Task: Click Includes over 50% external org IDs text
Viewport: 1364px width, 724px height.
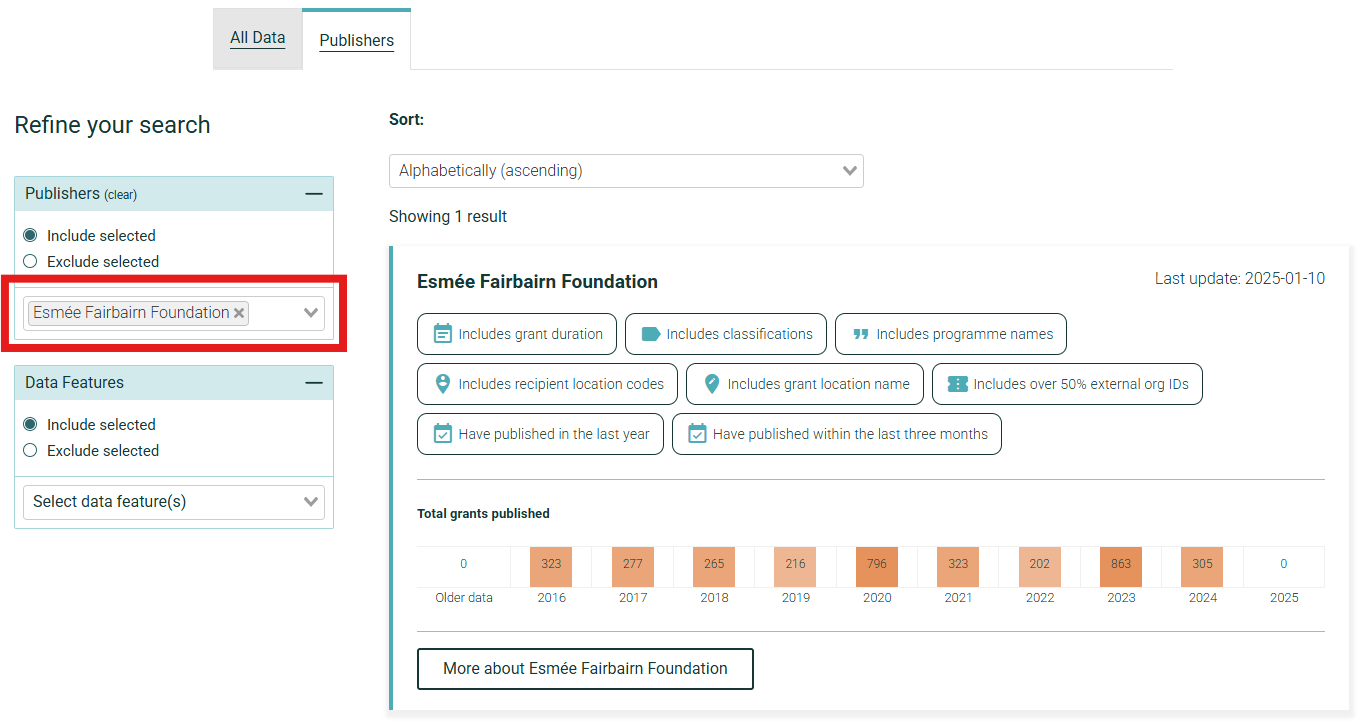Action: pos(1081,384)
